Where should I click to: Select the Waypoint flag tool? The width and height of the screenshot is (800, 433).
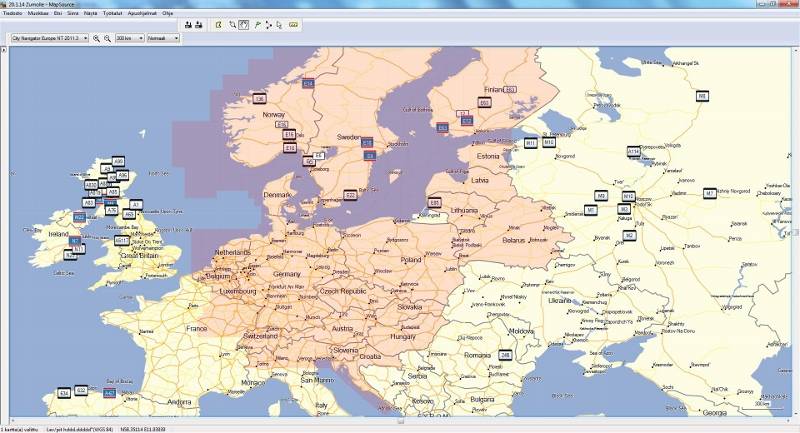[x=257, y=24]
